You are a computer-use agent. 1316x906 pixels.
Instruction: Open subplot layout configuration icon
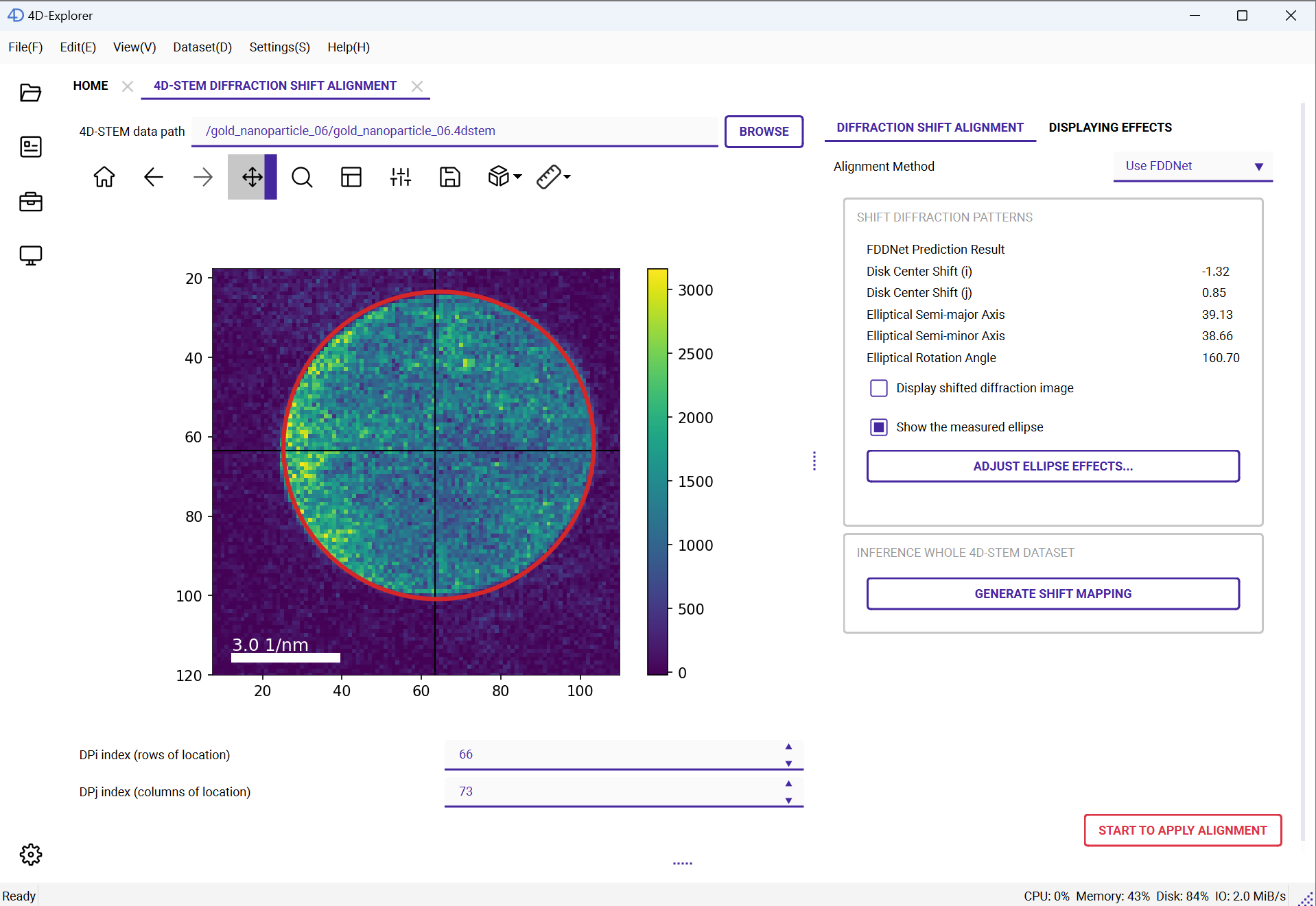(351, 177)
